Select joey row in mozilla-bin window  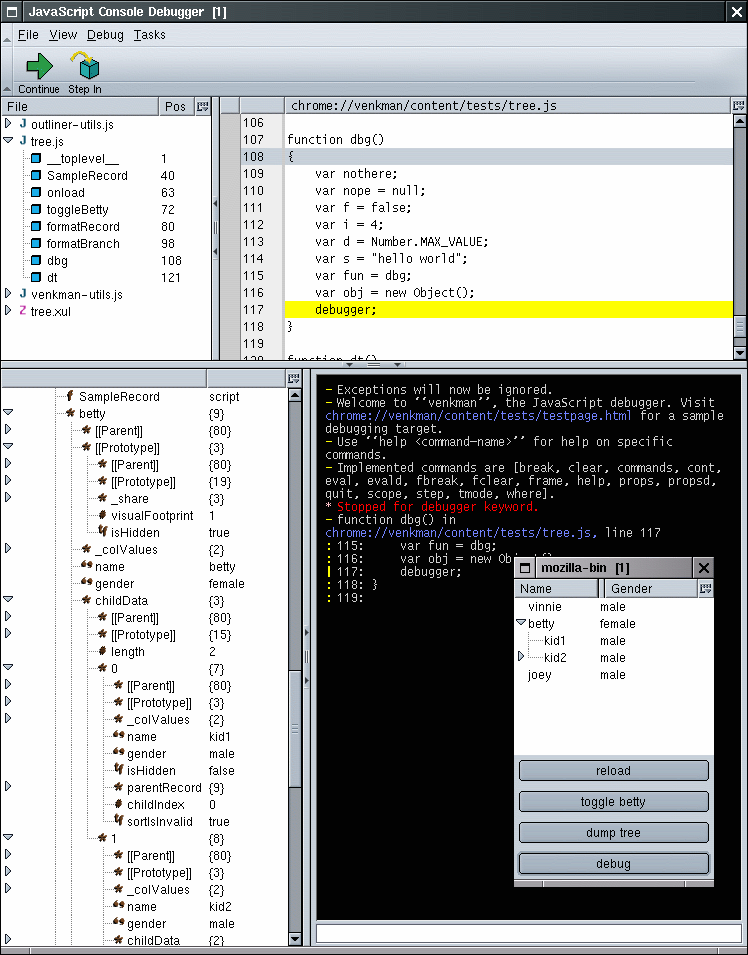pyautogui.click(x=613, y=675)
